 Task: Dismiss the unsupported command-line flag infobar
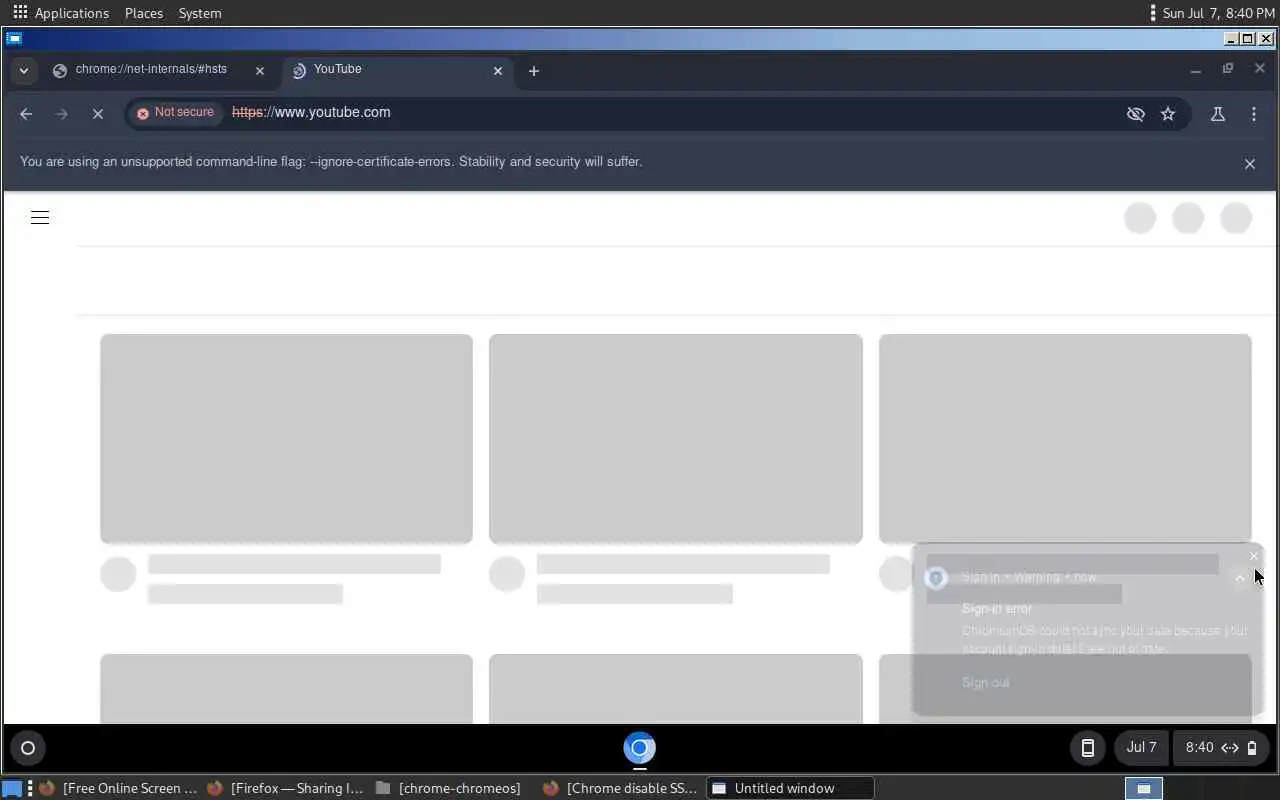(1250, 164)
